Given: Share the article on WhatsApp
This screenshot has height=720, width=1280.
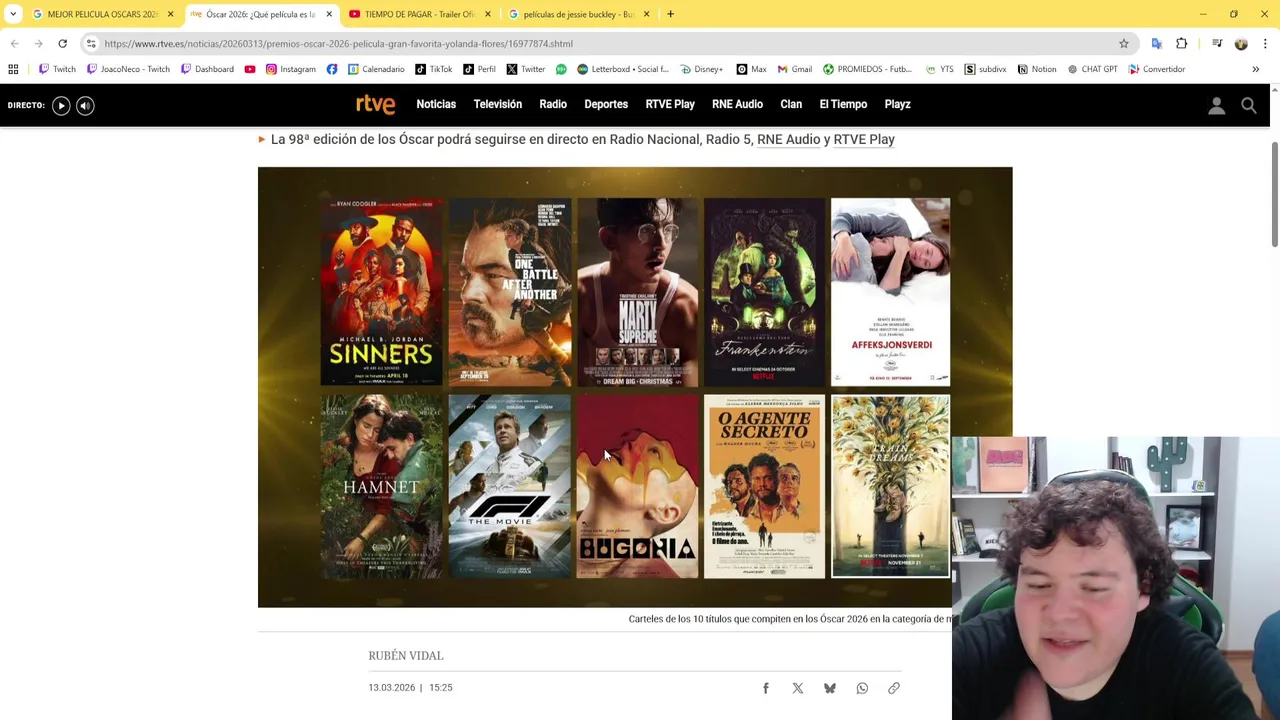Looking at the screenshot, I should [x=862, y=688].
